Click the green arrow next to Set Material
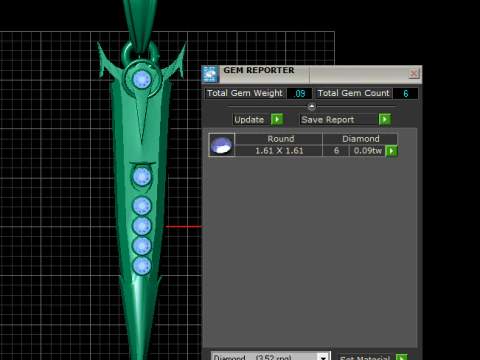This screenshot has height=360, width=480. (x=402, y=357)
